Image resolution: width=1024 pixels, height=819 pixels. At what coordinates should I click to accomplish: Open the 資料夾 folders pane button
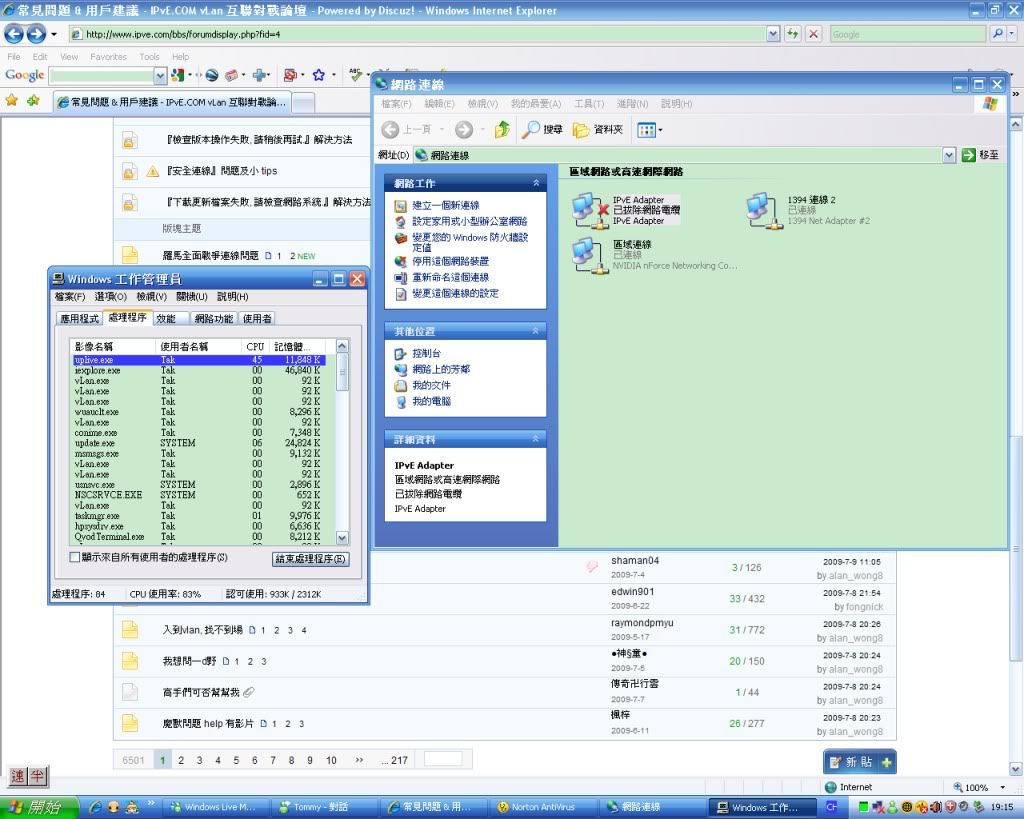click(598, 130)
